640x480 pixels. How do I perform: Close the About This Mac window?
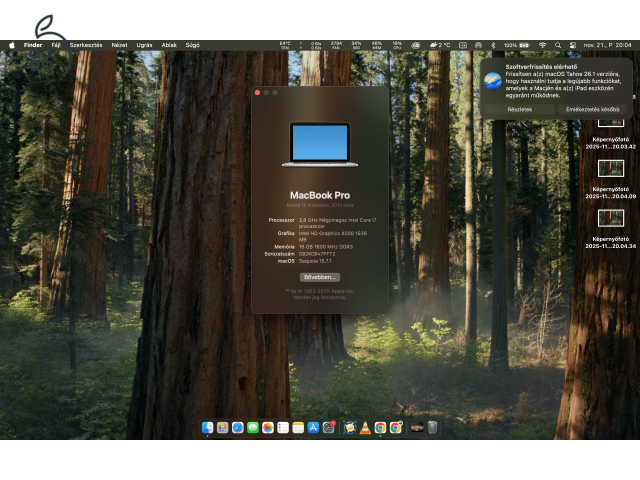(x=258, y=93)
